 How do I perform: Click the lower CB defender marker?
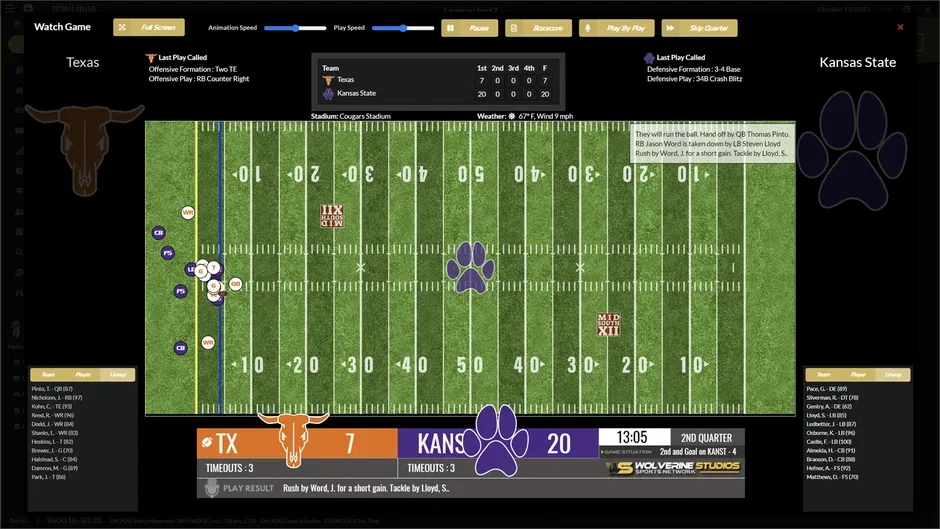coord(180,348)
